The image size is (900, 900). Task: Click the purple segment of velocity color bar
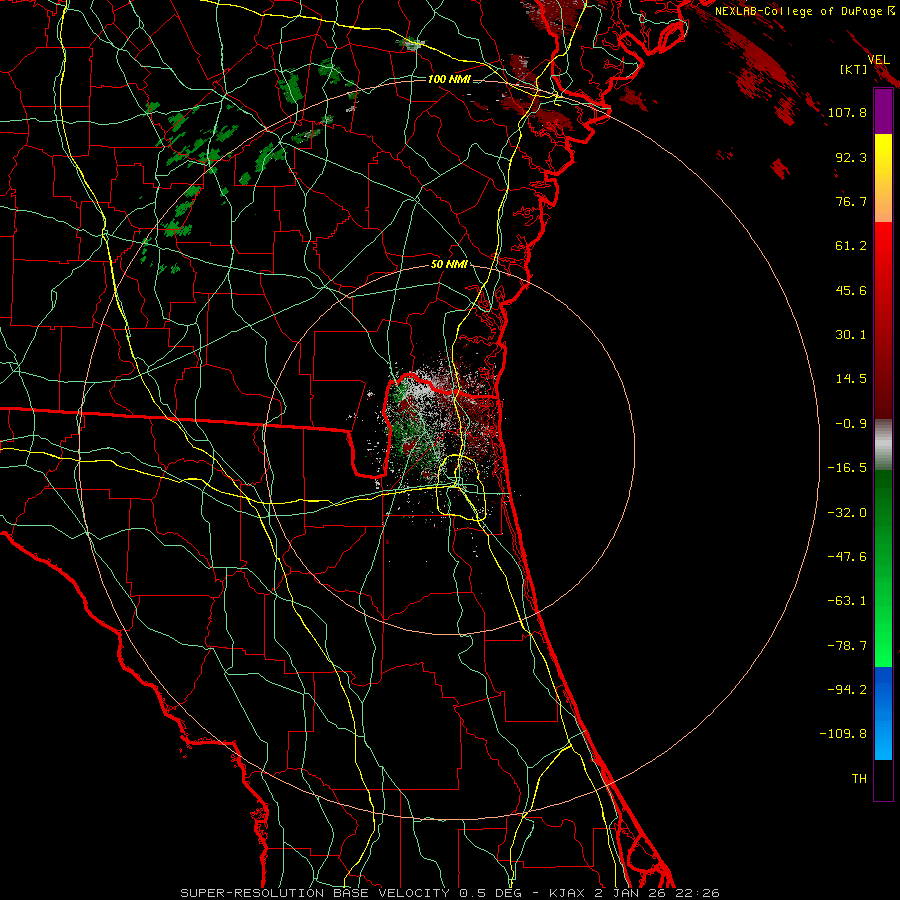tap(883, 111)
